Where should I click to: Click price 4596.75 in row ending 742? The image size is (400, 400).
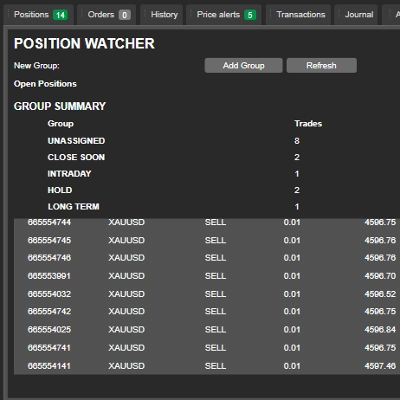click(380, 311)
